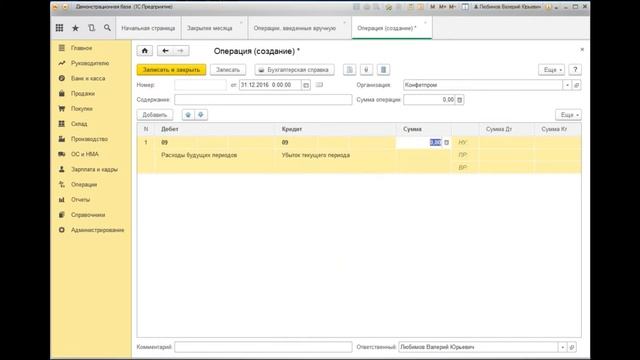Open Ответственный record with open icon

(572, 347)
